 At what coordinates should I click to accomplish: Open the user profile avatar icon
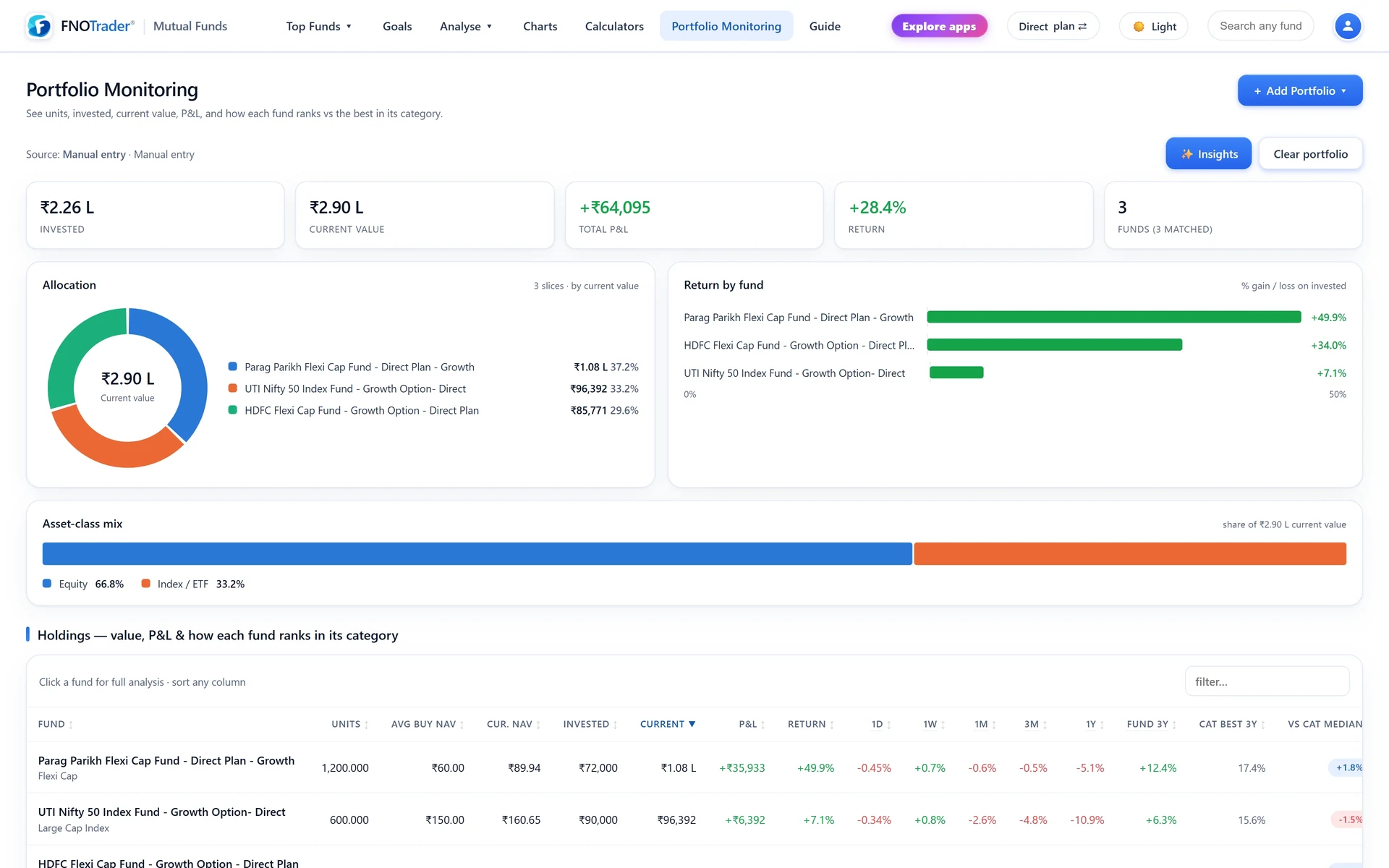[x=1347, y=26]
